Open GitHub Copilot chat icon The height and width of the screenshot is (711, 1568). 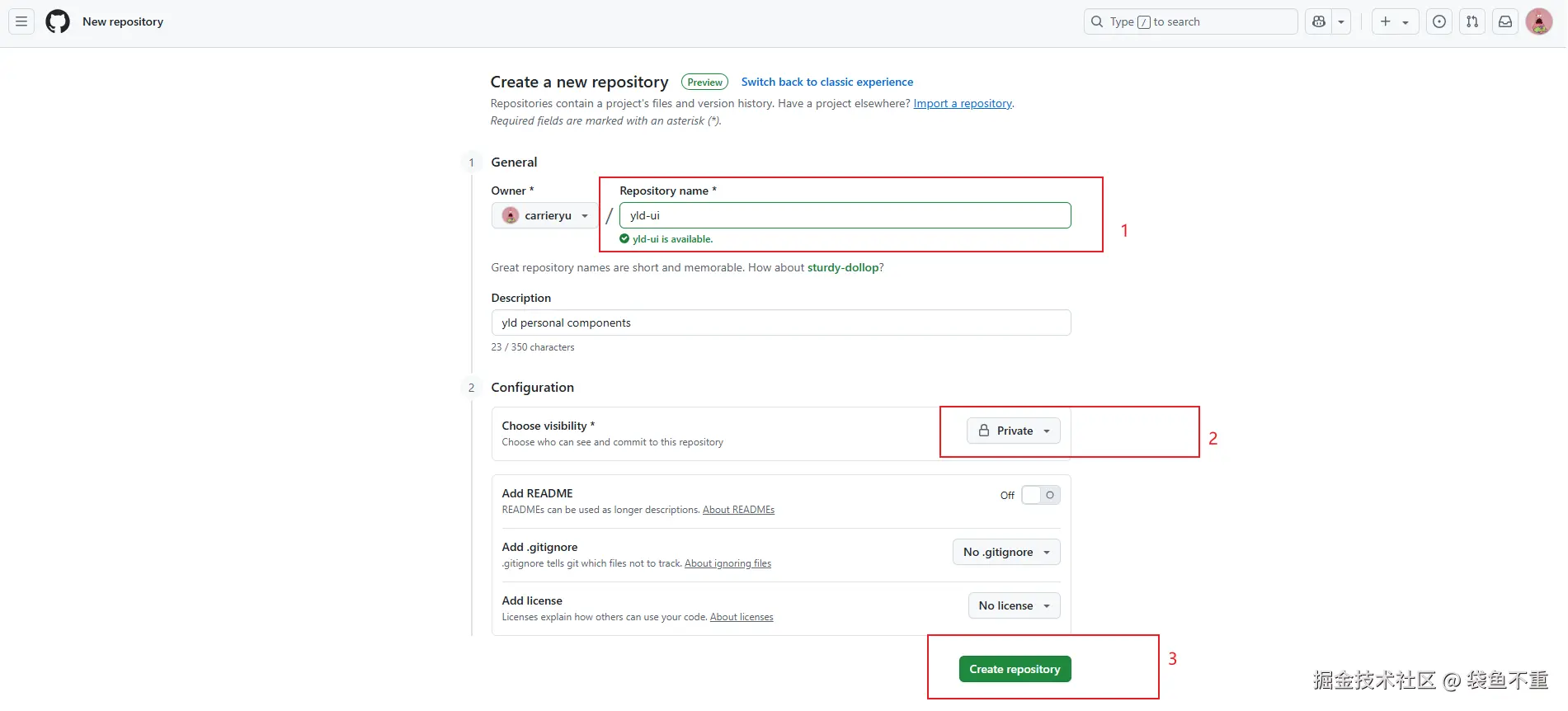coord(1319,22)
